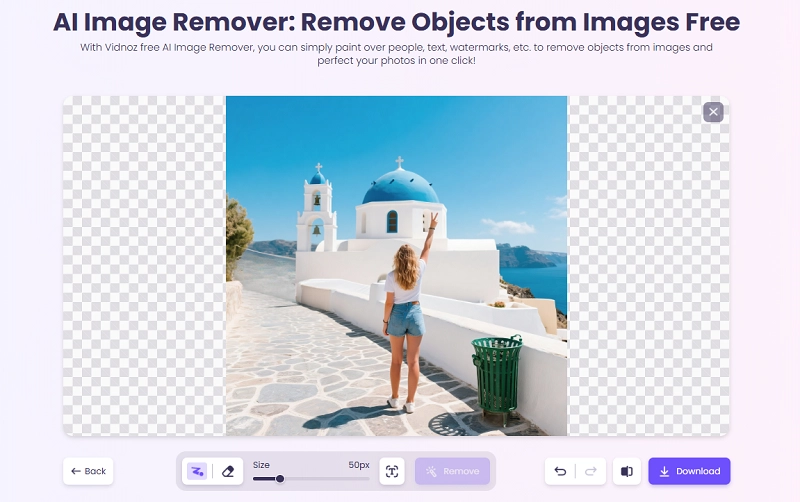The height and width of the screenshot is (502, 800).
Task: Adjust the brush Size slider handle
Action: click(280, 479)
